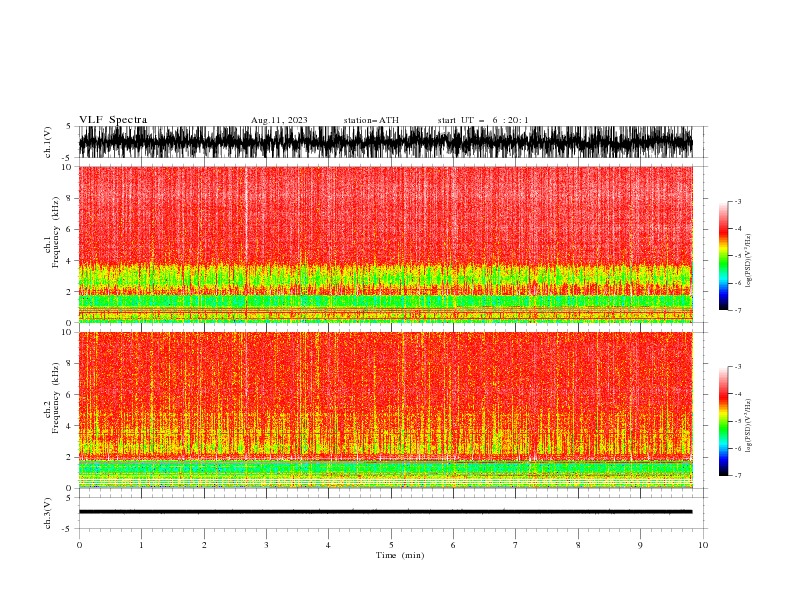
Task: Click time-axis tick label "10"
Action: click(x=703, y=545)
